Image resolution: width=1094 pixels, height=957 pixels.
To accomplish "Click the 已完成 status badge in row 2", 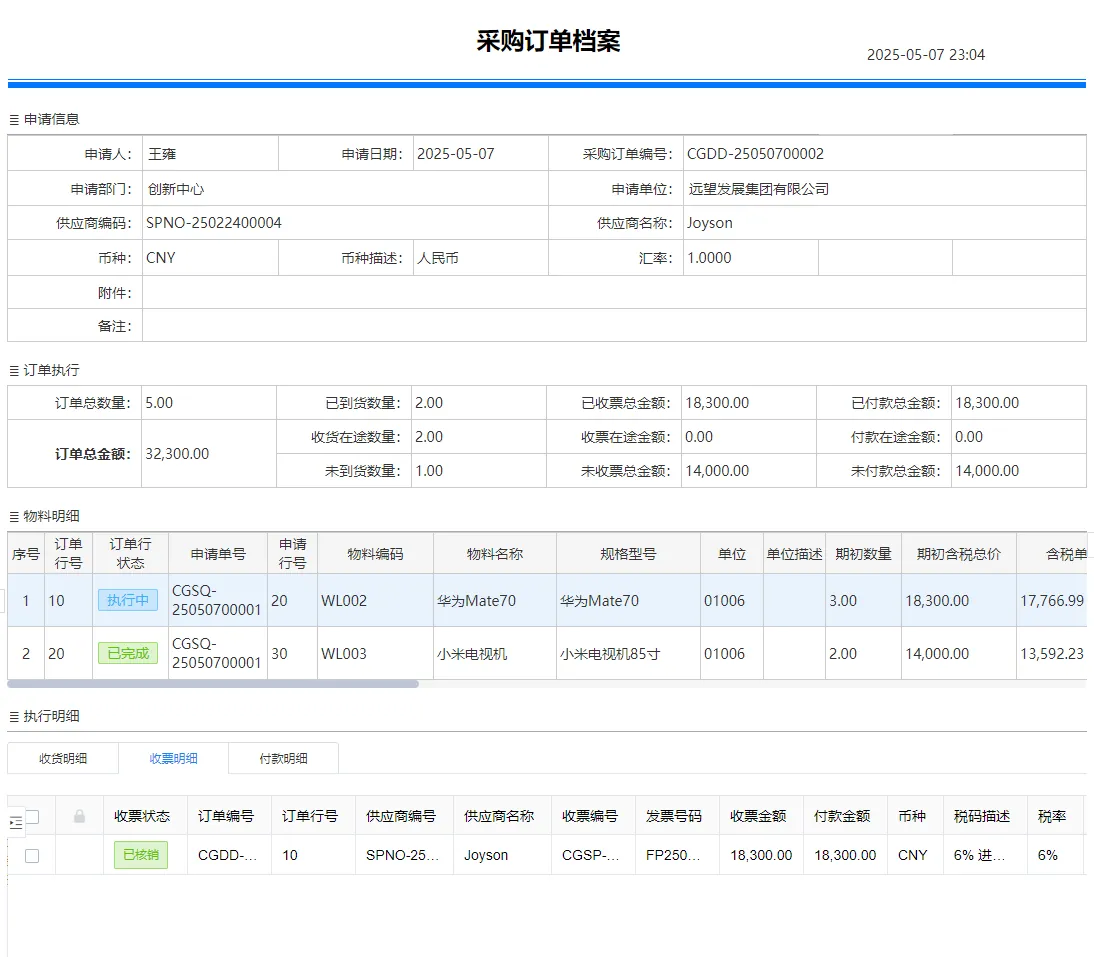I will (128, 654).
